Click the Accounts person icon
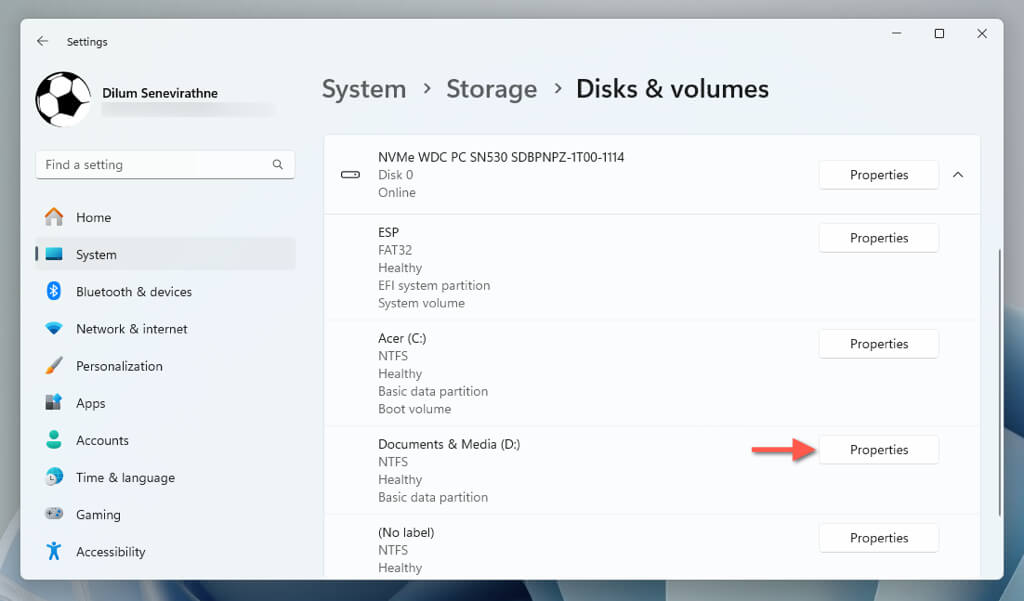 click(54, 440)
